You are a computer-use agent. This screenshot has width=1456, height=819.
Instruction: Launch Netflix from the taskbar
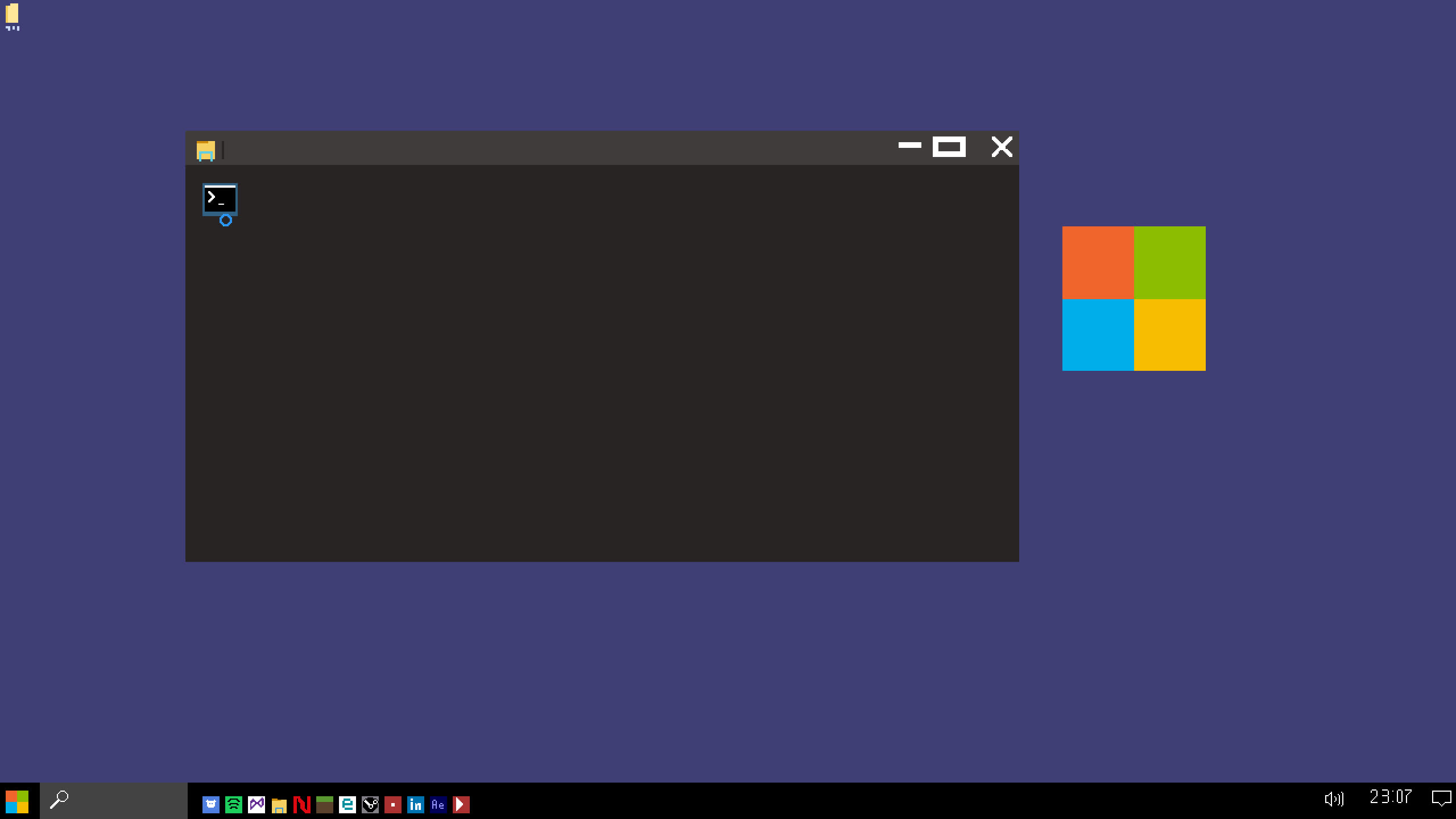[302, 804]
